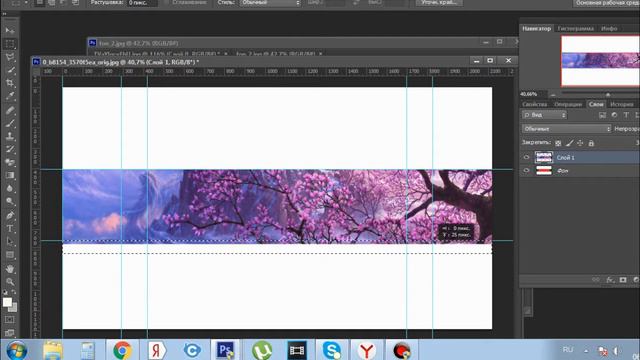Change screen mode at toolbox bottom
The width and height of the screenshot is (640, 360).
click(10, 333)
